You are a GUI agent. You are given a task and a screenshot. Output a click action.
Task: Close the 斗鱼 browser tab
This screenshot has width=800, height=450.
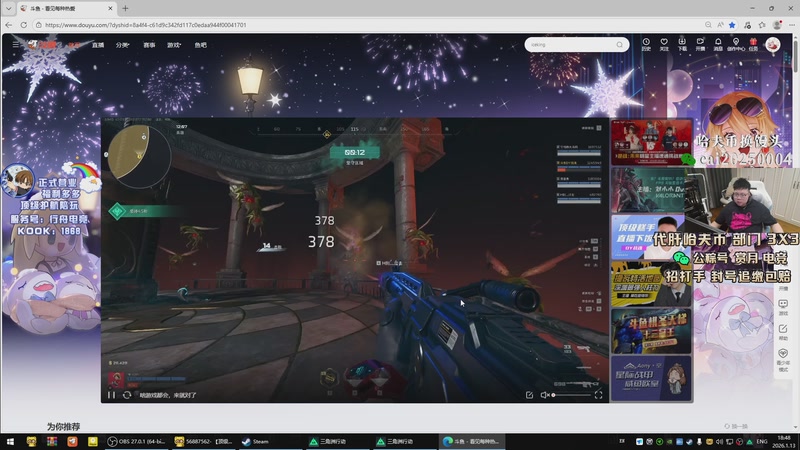[110, 9]
